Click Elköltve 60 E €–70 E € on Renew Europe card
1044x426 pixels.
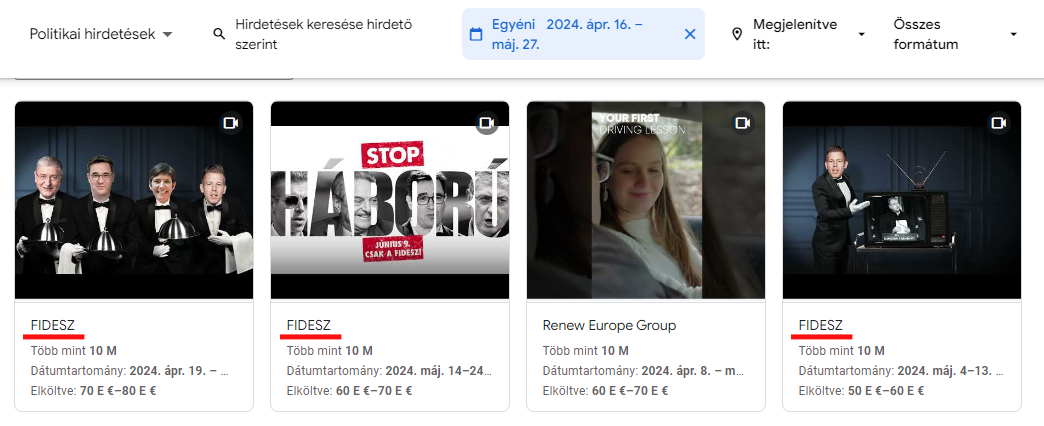[605, 391]
